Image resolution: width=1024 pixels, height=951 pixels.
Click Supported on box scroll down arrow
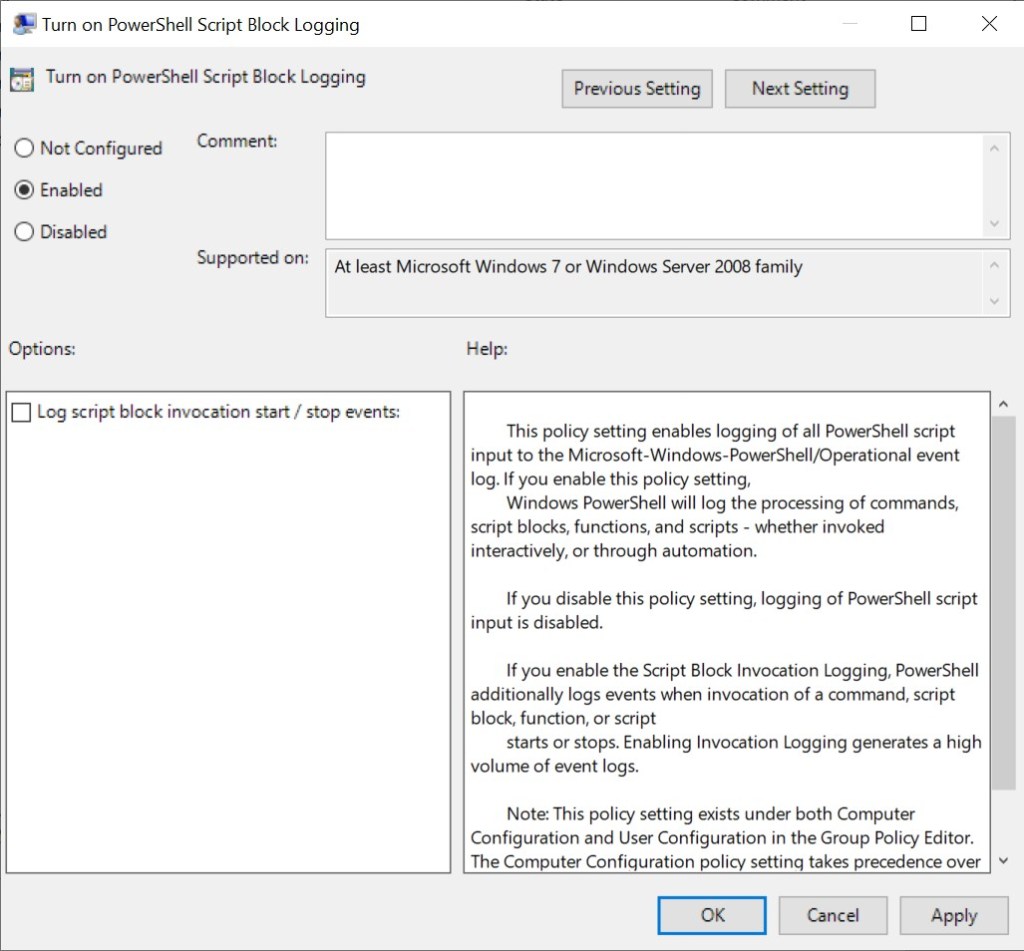pos(993,301)
